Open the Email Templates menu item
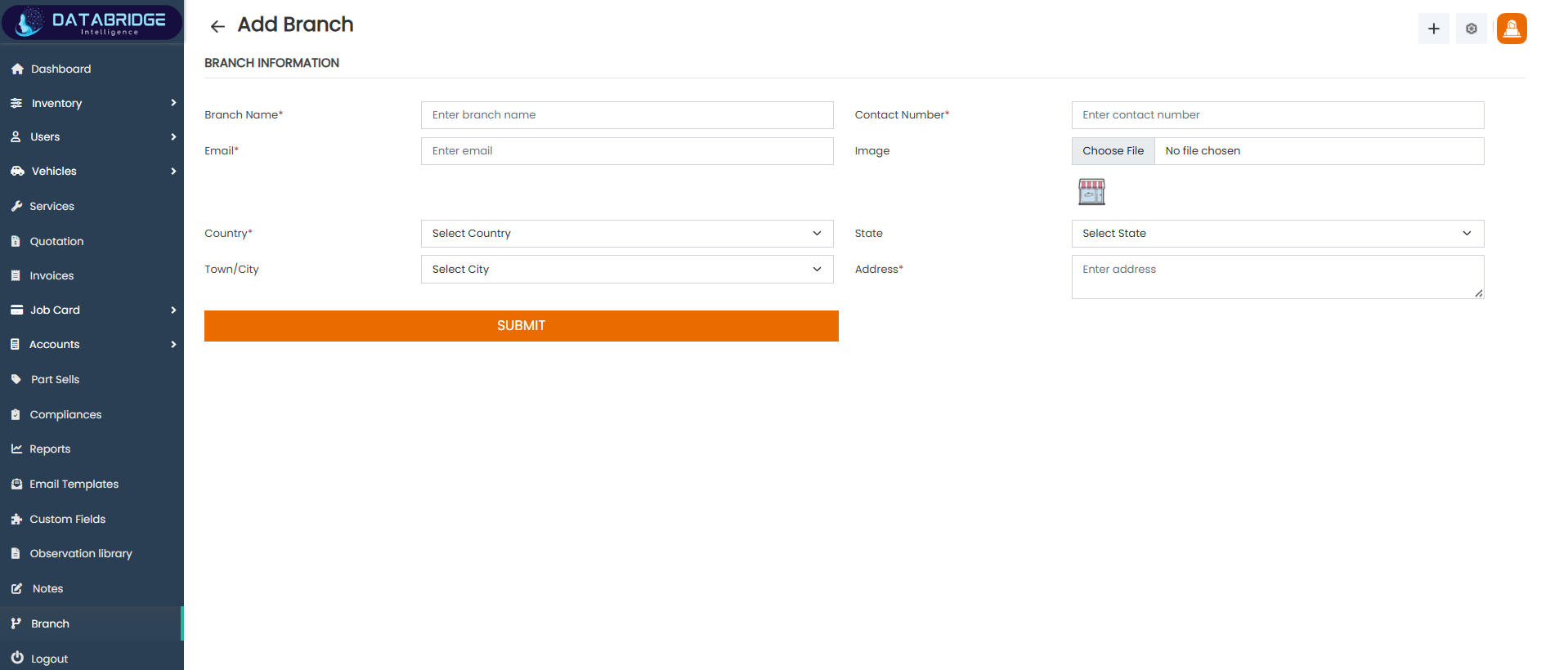This screenshot has height=670, width=1568. coord(92,485)
